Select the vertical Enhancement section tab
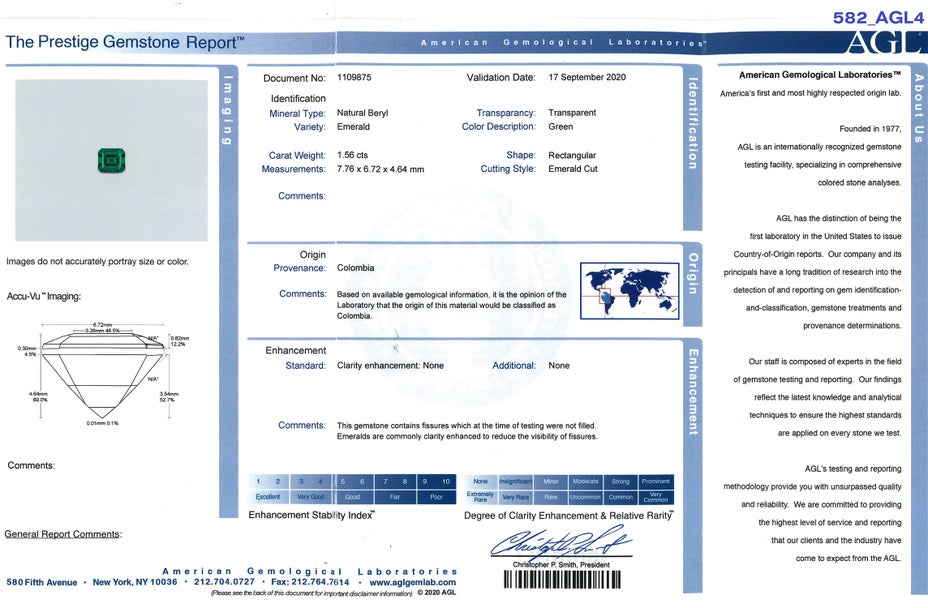 [x=693, y=391]
